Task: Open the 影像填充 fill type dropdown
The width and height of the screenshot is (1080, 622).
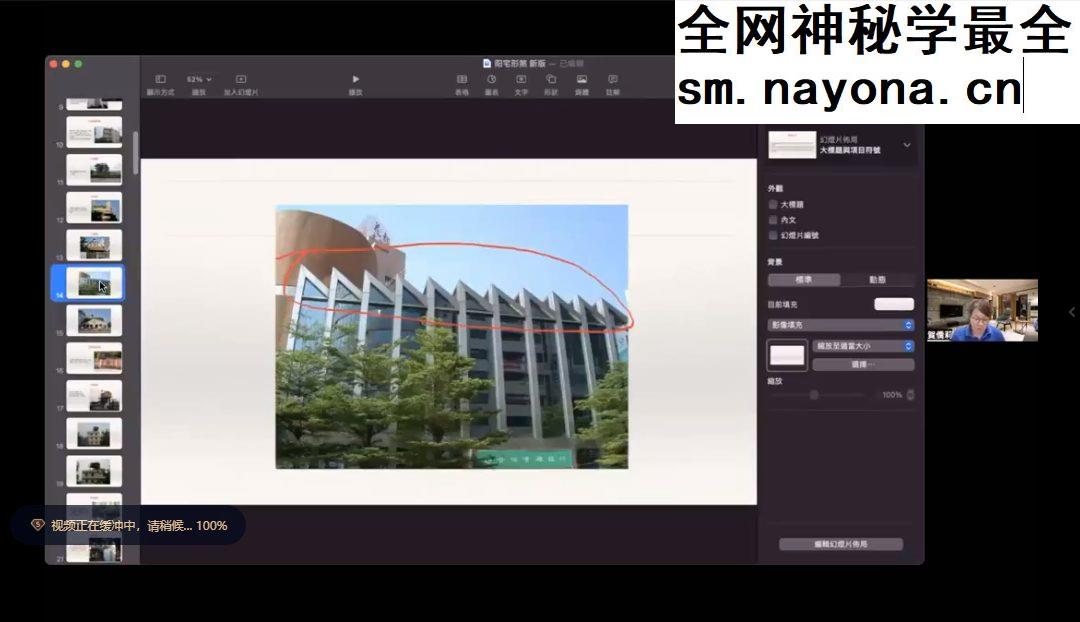Action: coord(841,324)
